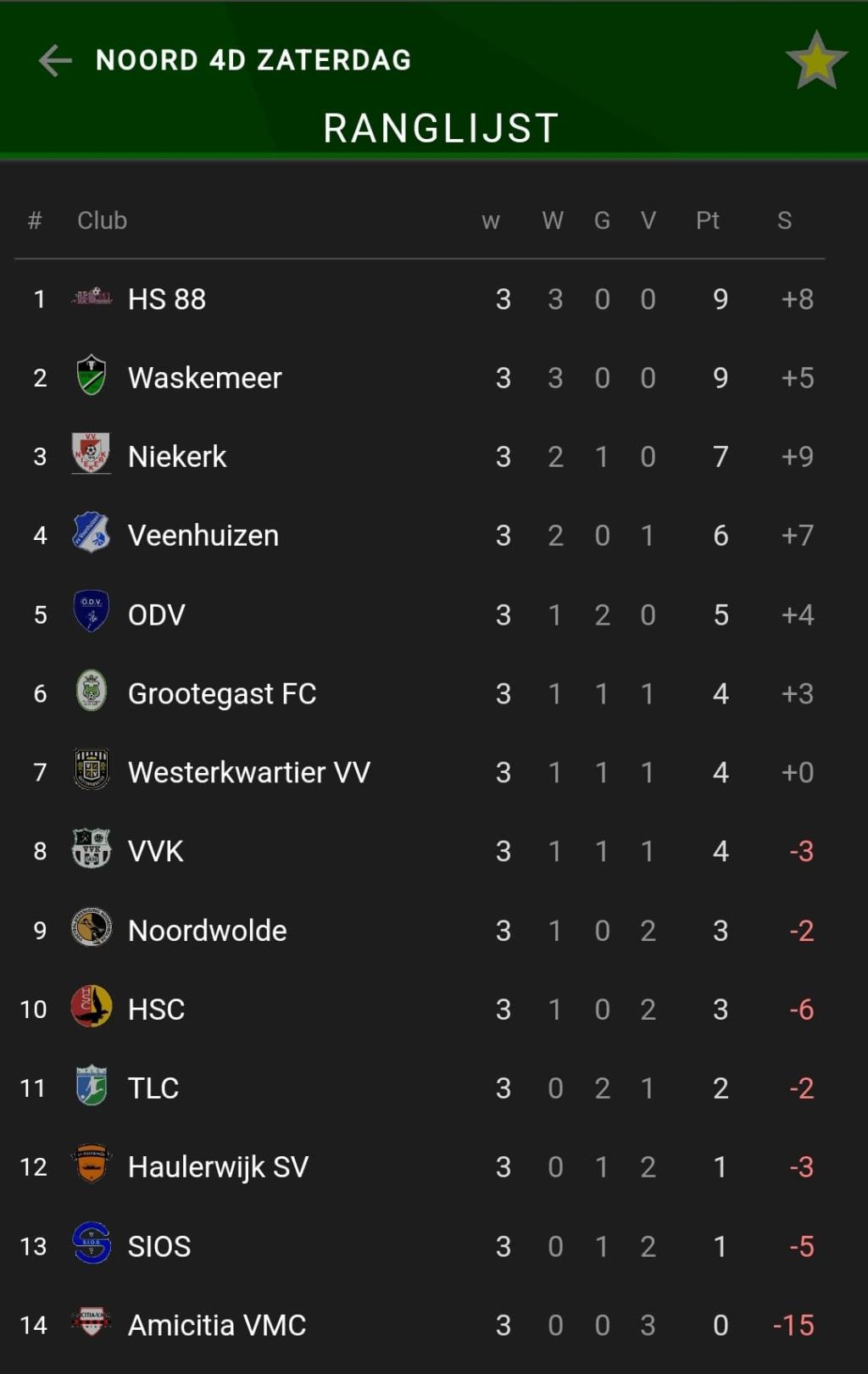The width and height of the screenshot is (868, 1374).
Task: Select the VVK club logo
Action: point(92,848)
